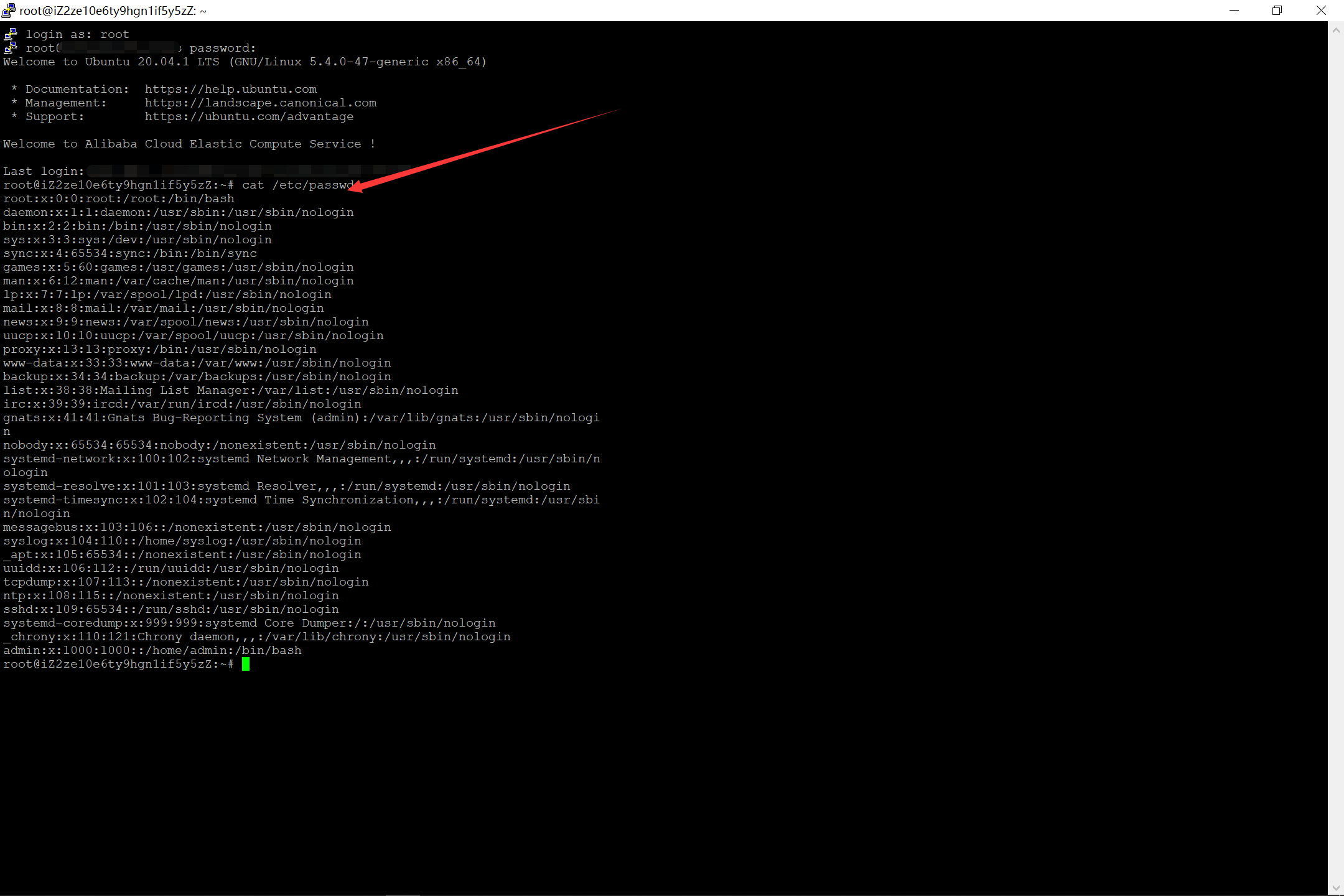Viewport: 1344px width, 896px height.
Task: Click the Last login line
Action: point(44,170)
